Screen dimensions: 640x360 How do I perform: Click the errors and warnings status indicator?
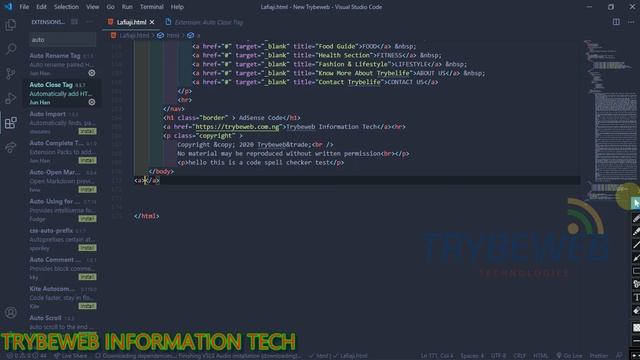[27, 356]
